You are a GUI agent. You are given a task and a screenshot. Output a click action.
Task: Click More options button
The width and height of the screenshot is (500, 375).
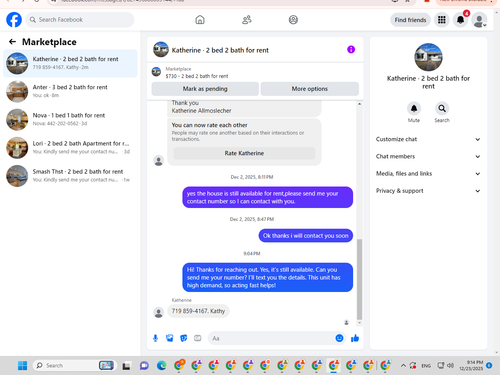click(310, 89)
